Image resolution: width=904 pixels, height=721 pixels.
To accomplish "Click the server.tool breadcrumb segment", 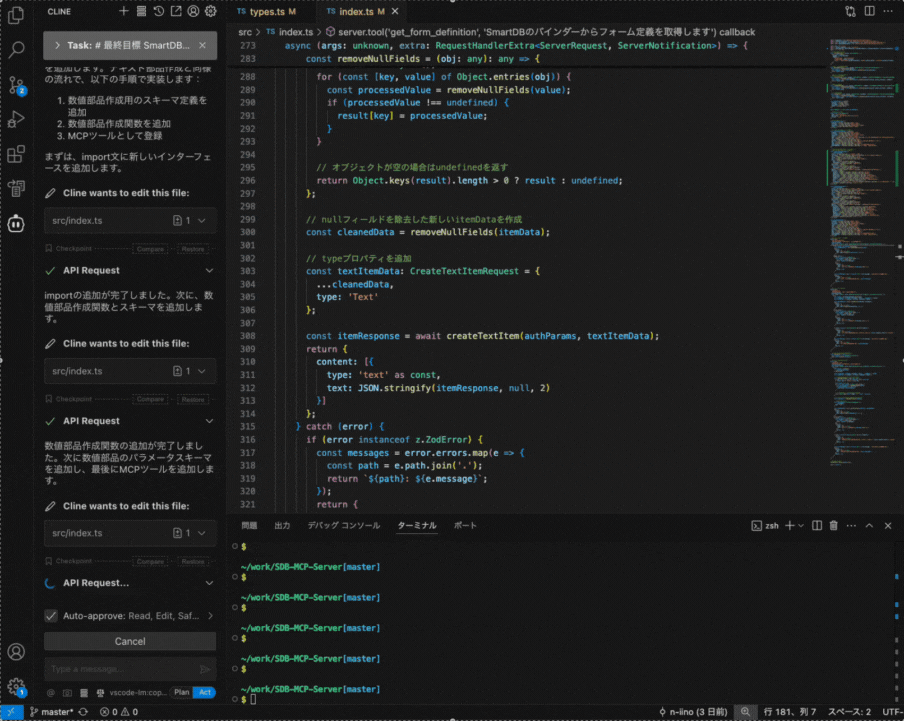I will (x=540, y=32).
